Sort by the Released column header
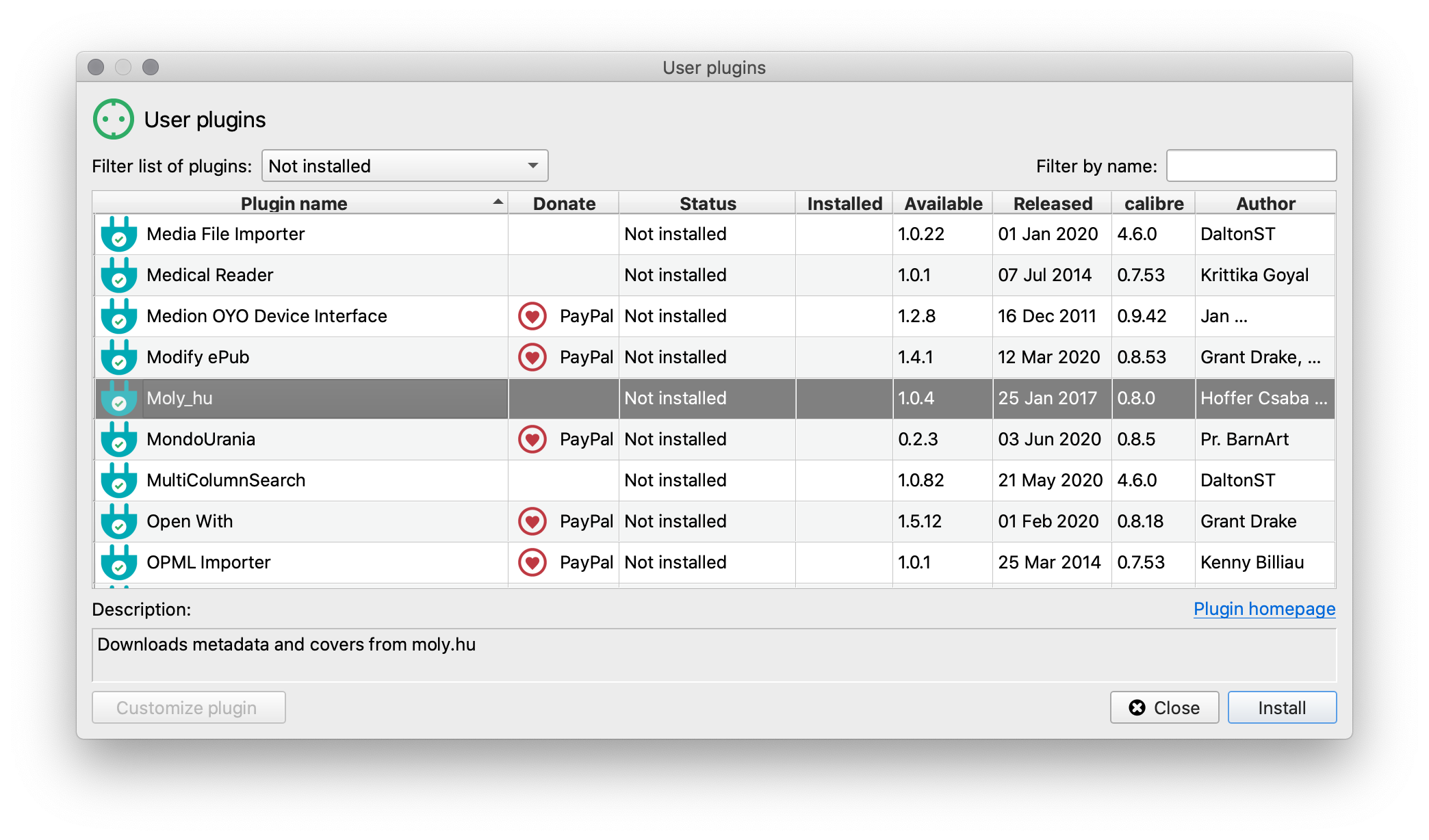This screenshot has width=1429, height=840. click(x=1052, y=204)
